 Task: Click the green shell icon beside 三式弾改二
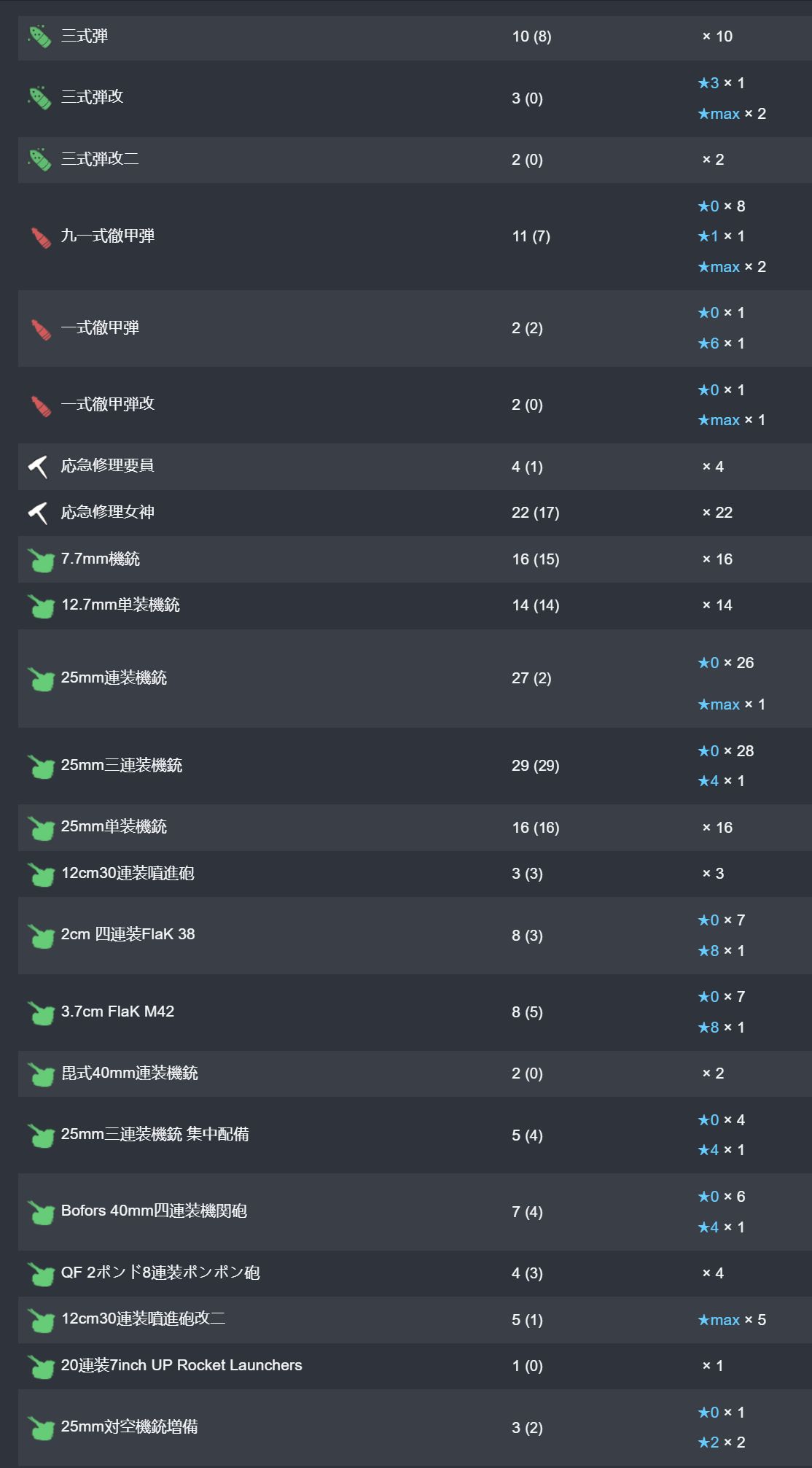39,160
